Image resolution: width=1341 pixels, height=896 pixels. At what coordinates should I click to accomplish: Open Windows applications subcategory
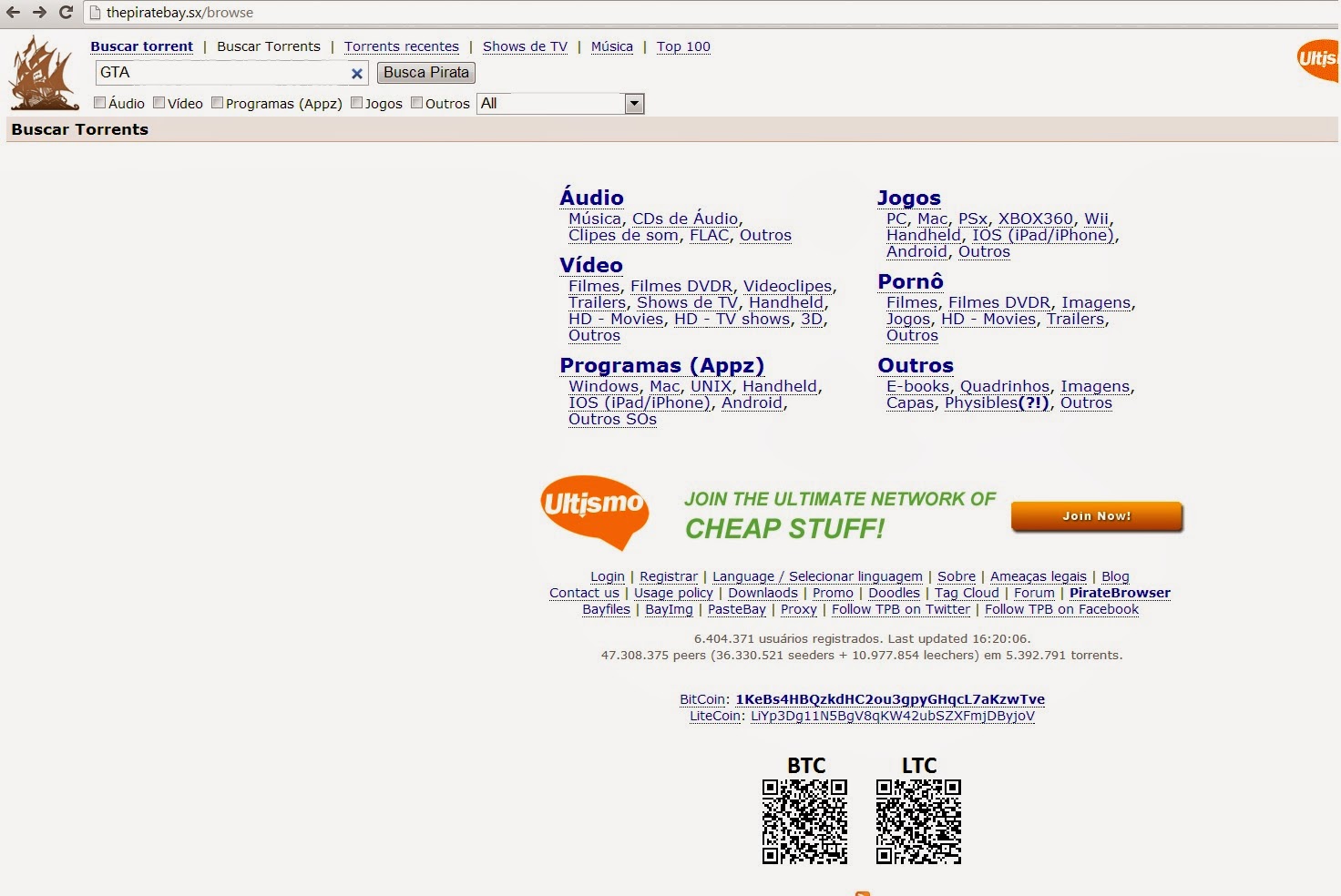point(604,386)
